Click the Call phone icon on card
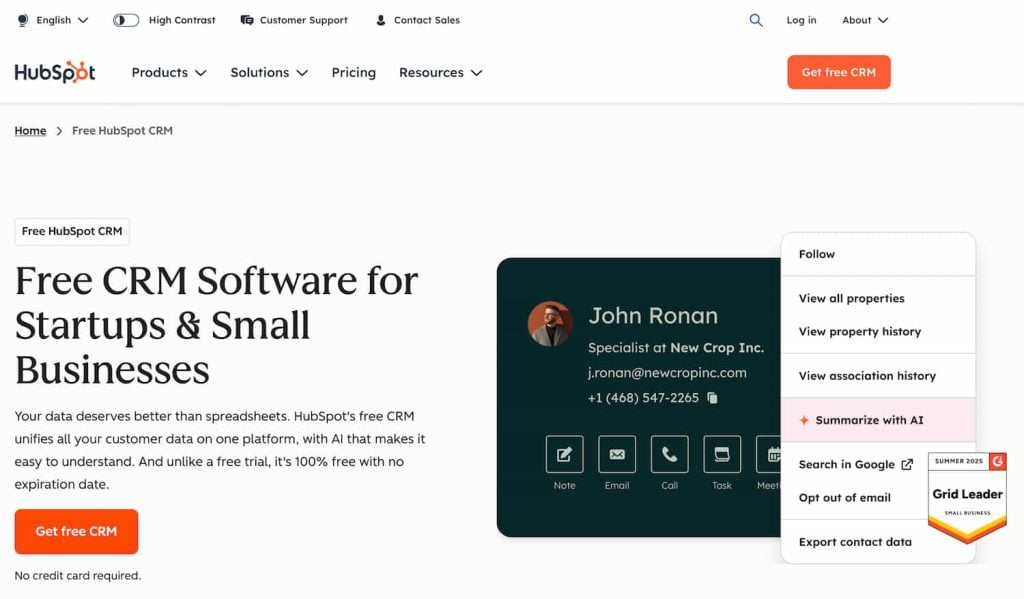This screenshot has width=1024, height=599. (x=669, y=454)
